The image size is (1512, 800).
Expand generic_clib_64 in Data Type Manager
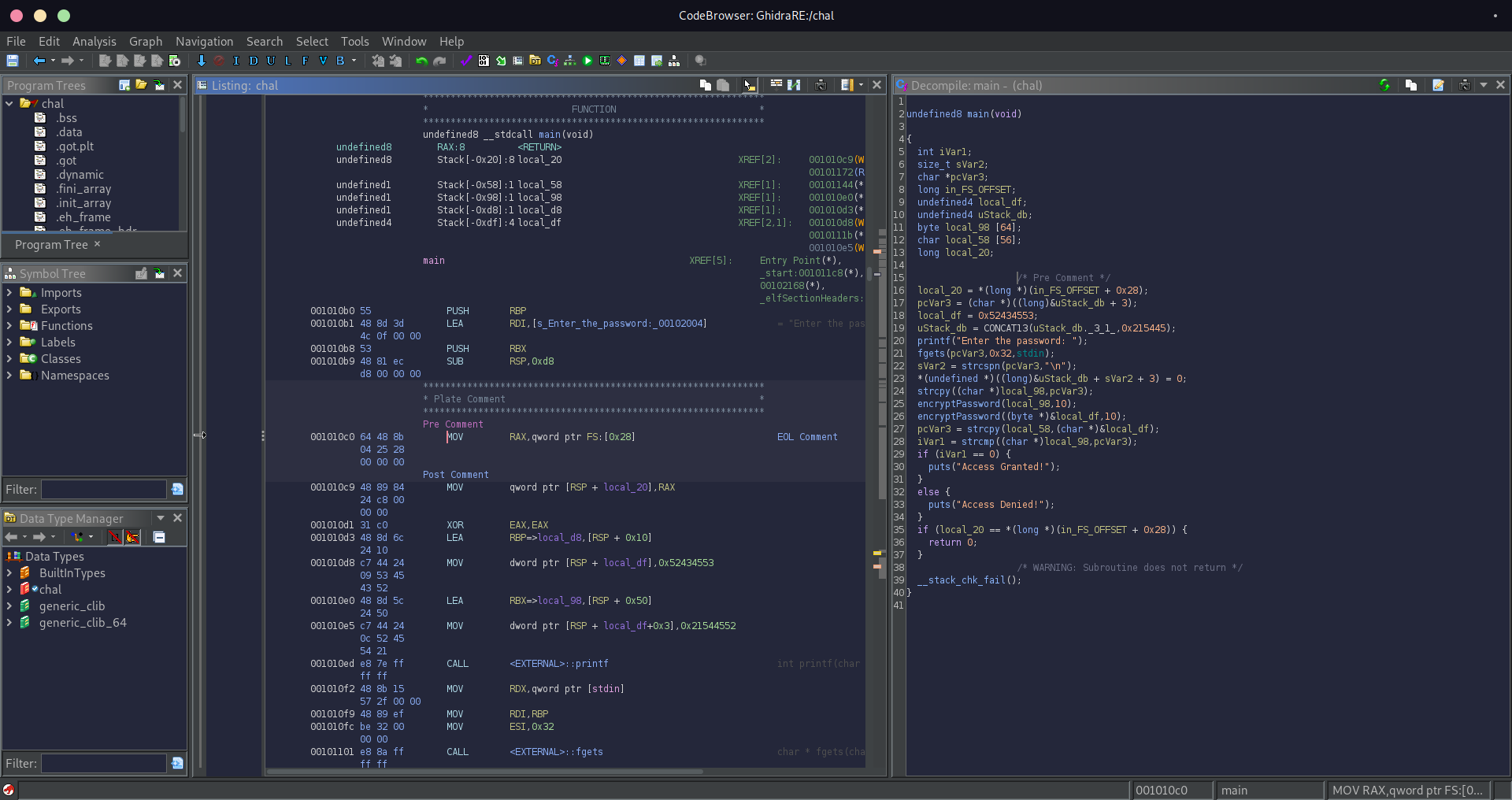(9, 623)
